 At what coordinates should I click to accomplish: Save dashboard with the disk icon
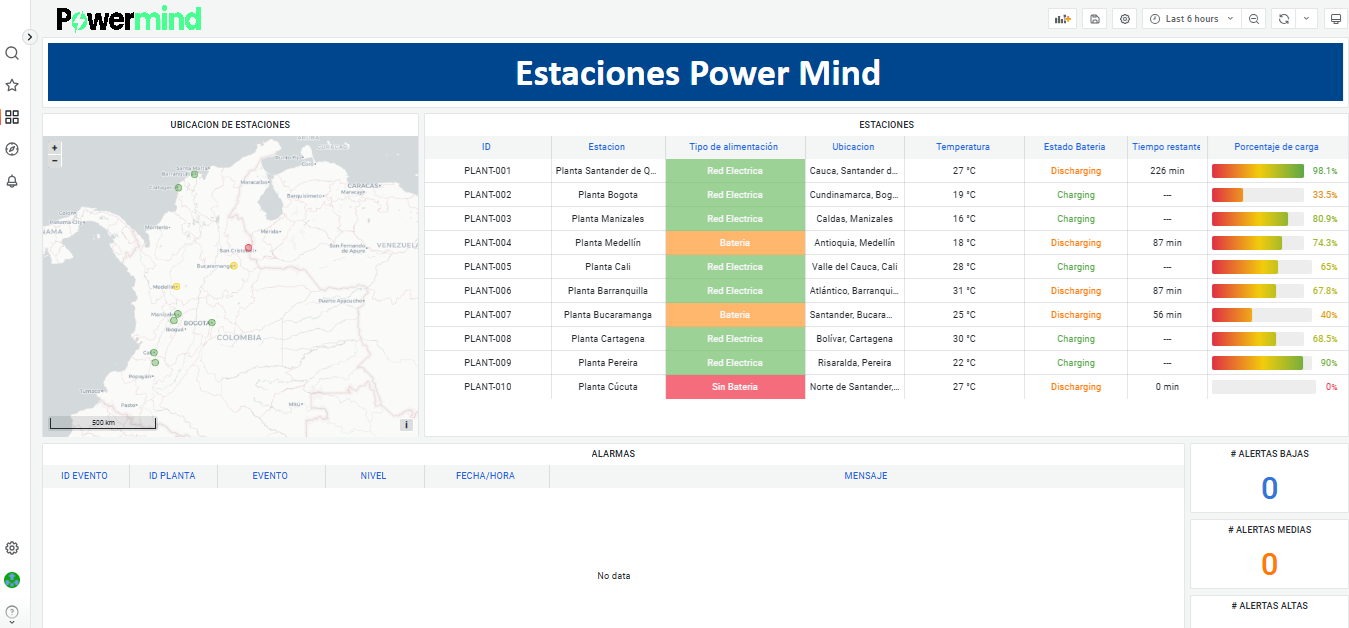tap(1094, 19)
